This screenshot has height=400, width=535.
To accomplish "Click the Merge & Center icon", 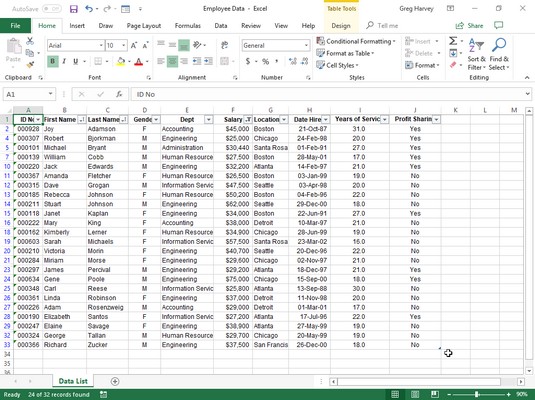I will (x=225, y=61).
